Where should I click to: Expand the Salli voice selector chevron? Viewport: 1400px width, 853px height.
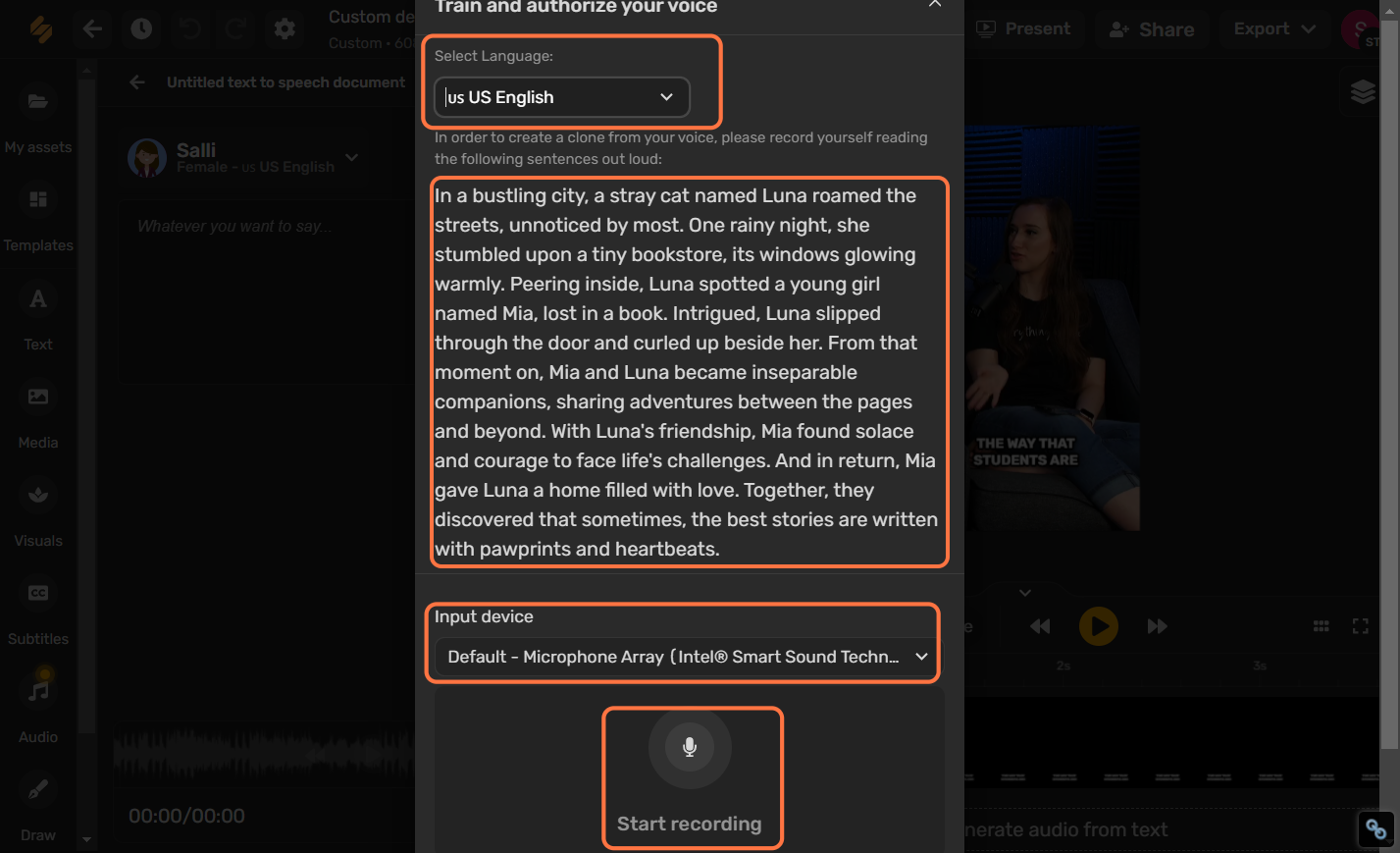click(352, 157)
